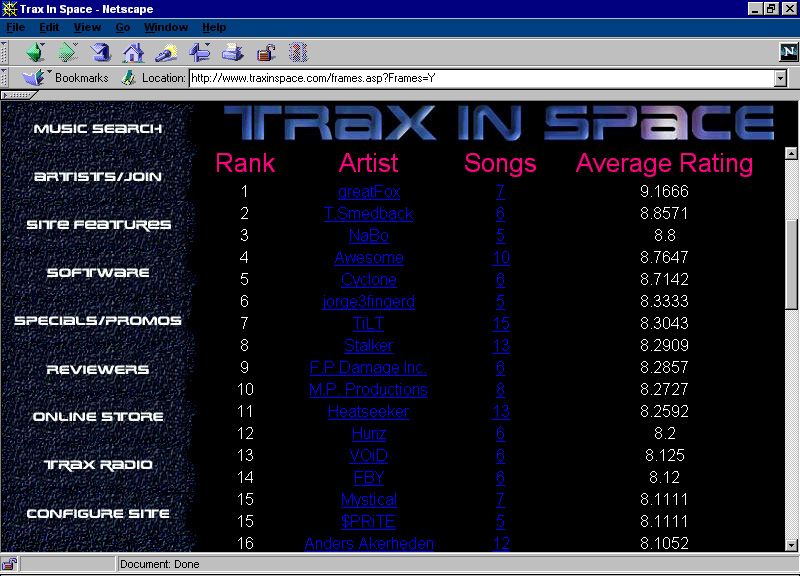Click the Netscape logo icon

pos(787,52)
